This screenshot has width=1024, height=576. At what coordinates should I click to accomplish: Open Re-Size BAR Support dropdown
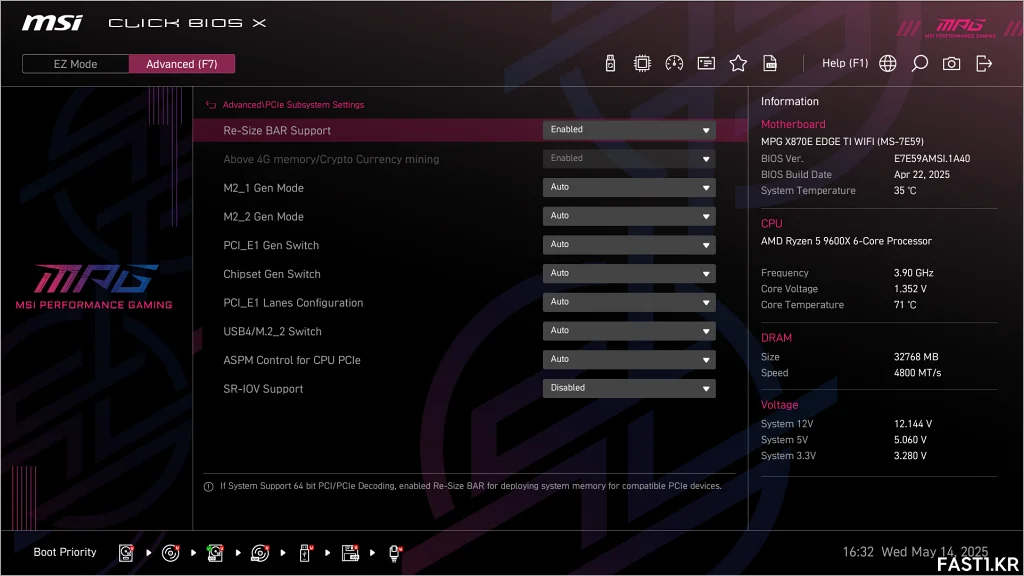(629, 130)
